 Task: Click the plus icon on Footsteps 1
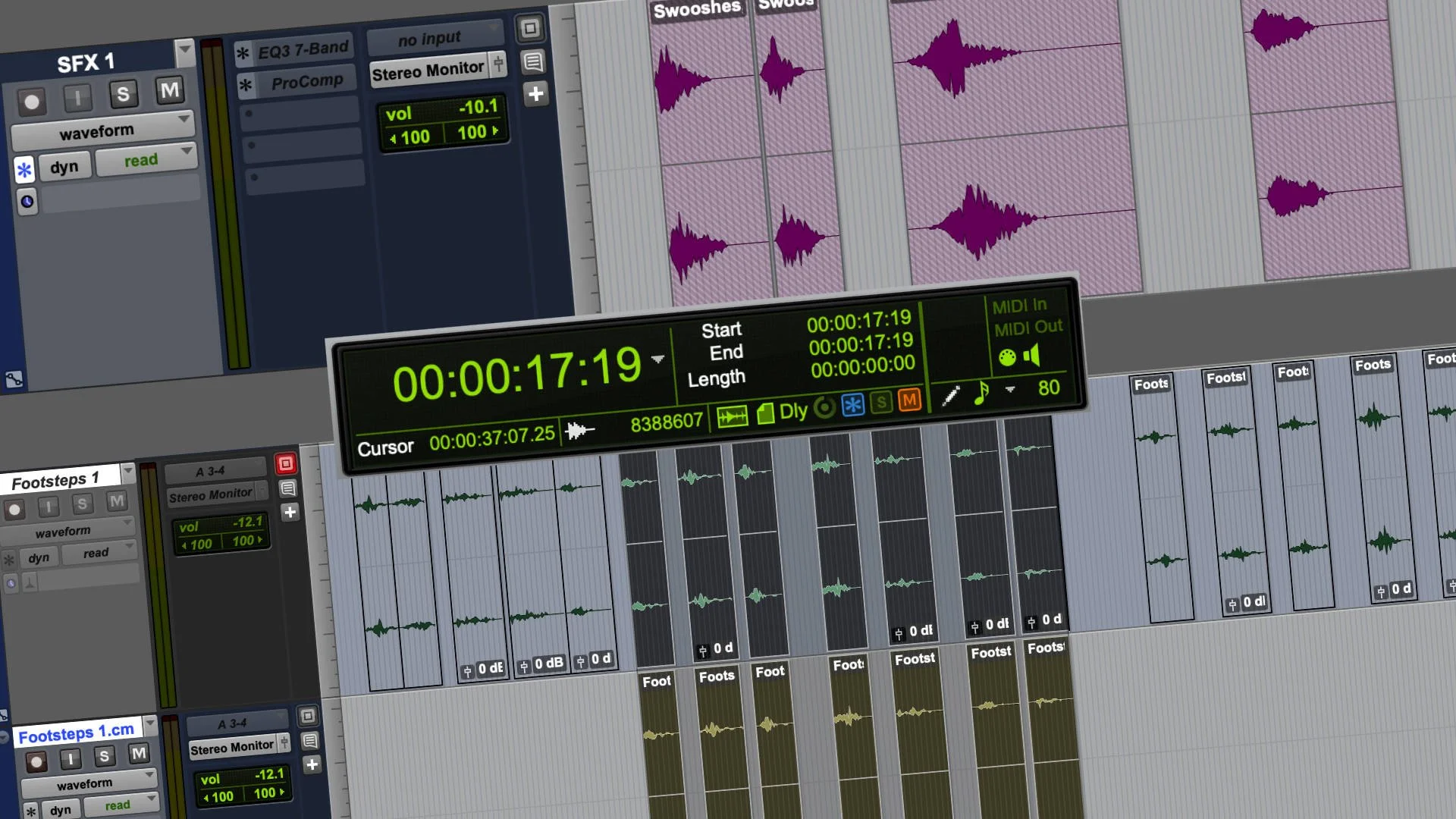(x=290, y=513)
